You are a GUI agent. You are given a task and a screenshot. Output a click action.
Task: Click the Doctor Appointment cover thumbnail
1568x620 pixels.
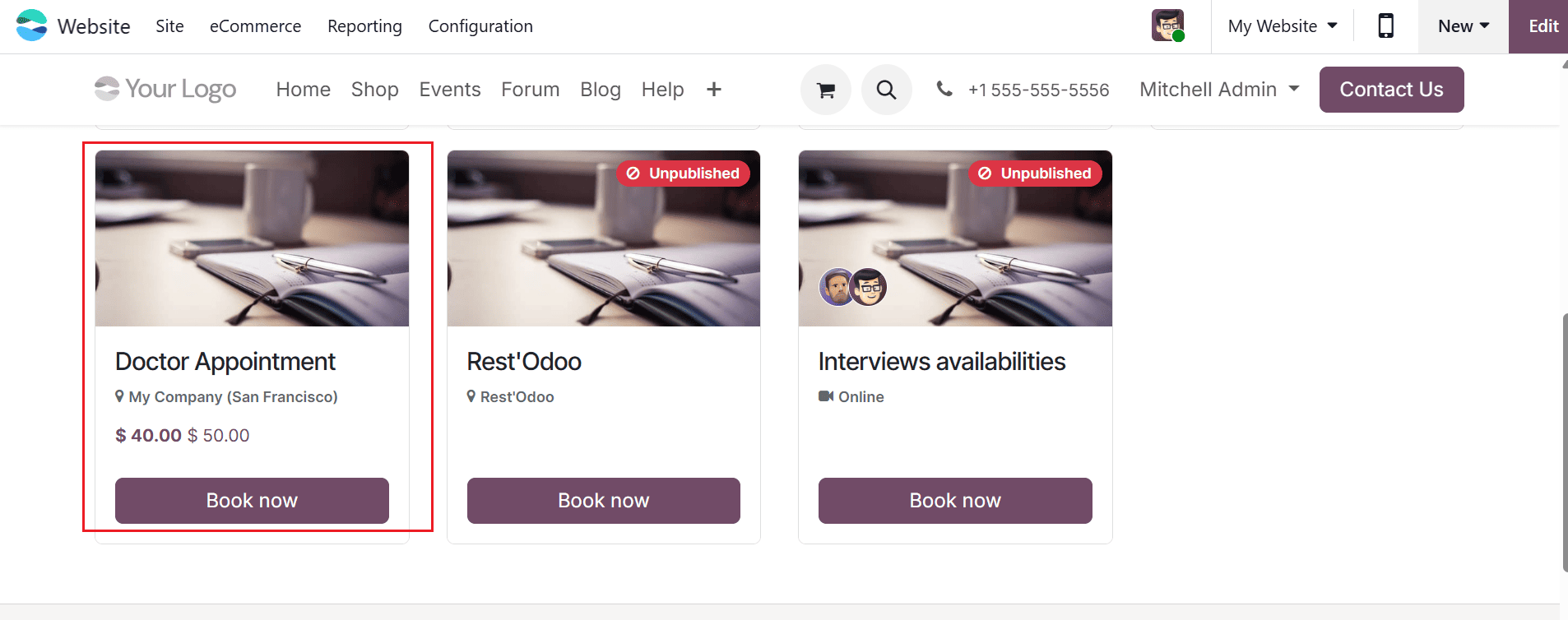[251, 238]
